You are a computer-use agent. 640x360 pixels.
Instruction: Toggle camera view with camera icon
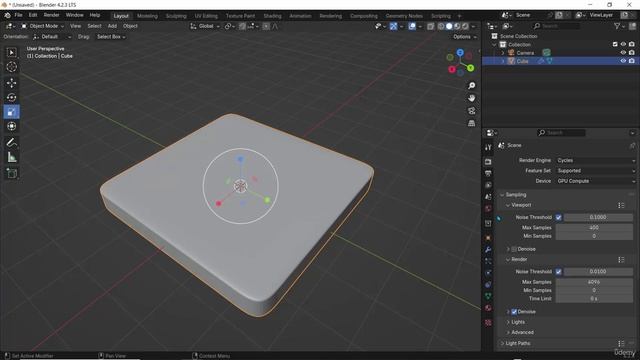(x=471, y=111)
